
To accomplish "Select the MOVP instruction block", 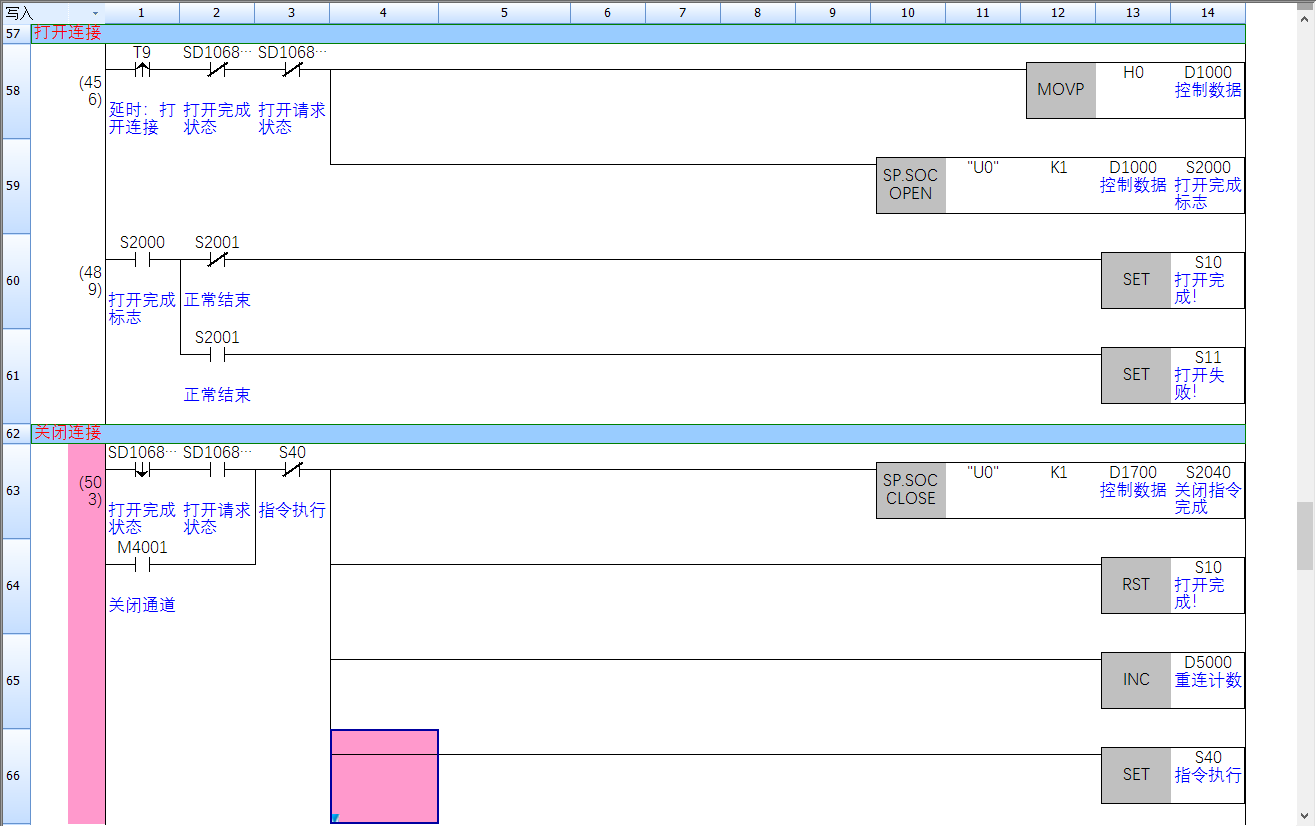I will coord(1060,90).
